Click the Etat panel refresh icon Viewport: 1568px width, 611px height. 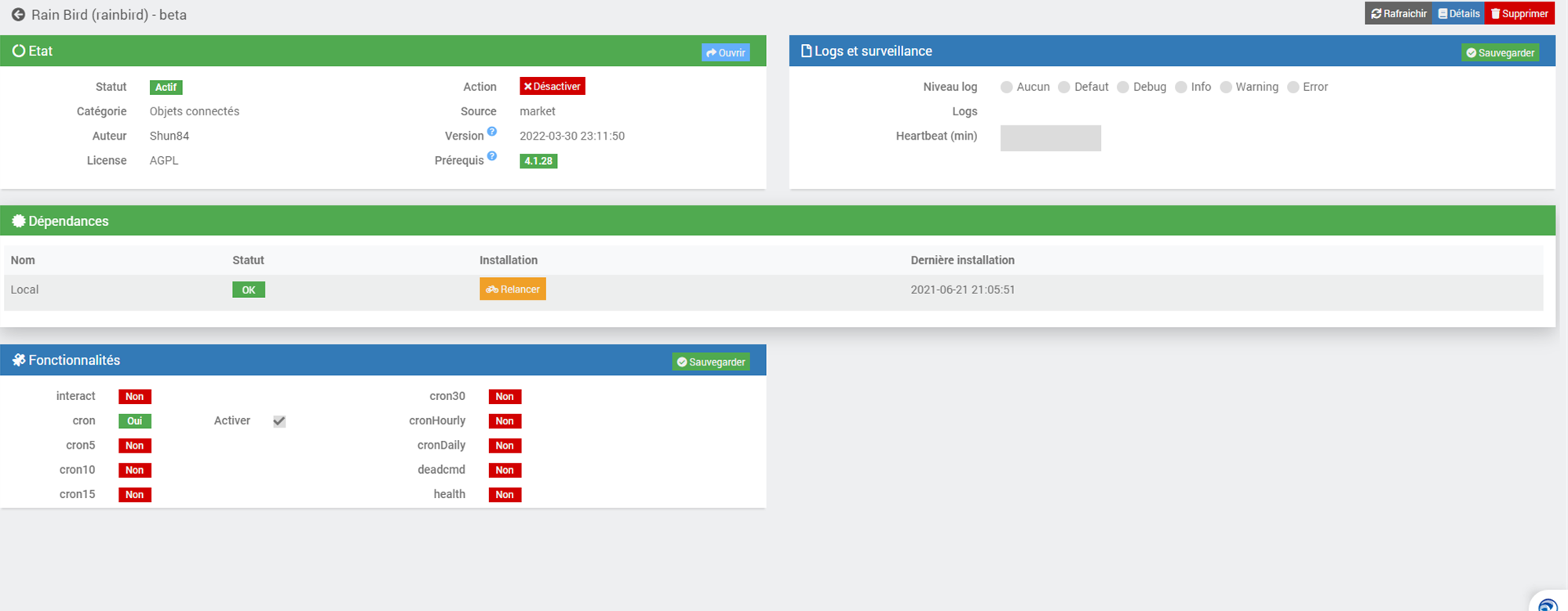tap(19, 51)
